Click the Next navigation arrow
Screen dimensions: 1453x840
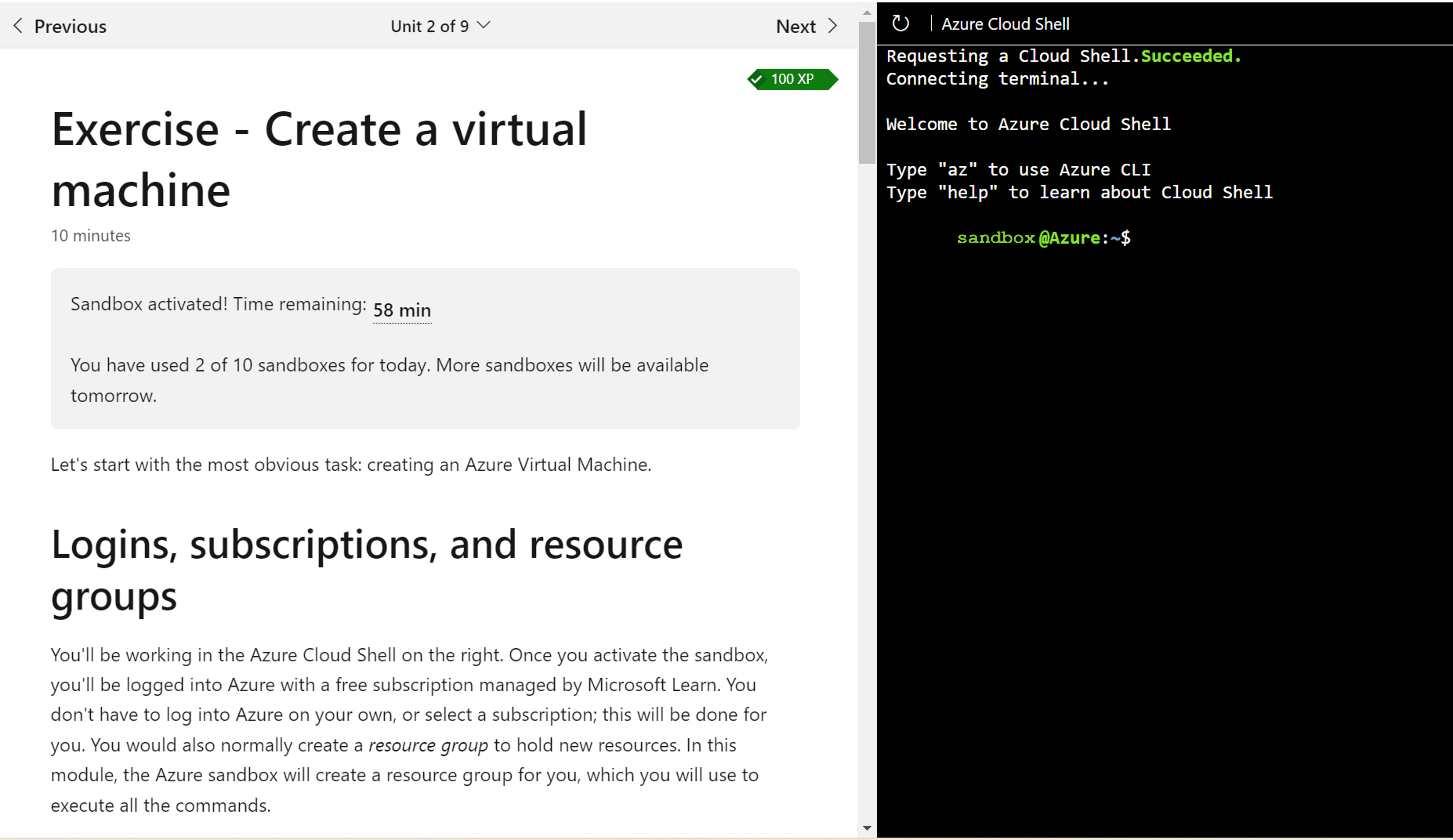click(833, 25)
